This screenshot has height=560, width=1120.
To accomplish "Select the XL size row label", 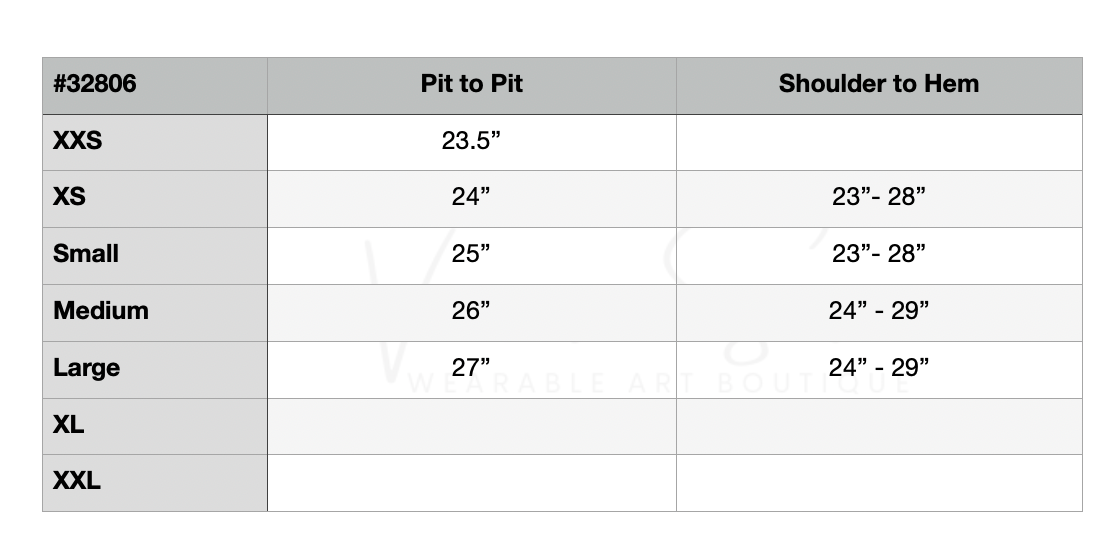I will (x=69, y=425).
